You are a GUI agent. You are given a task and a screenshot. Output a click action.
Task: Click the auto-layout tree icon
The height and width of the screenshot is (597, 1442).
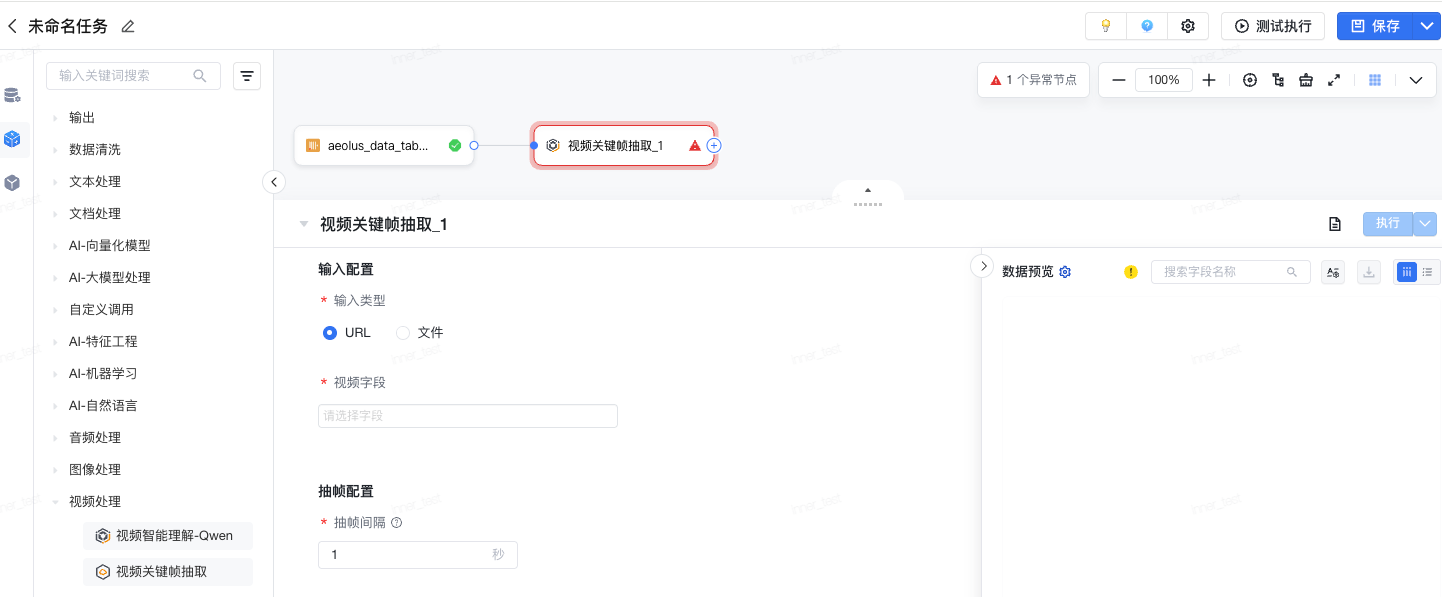1278,80
